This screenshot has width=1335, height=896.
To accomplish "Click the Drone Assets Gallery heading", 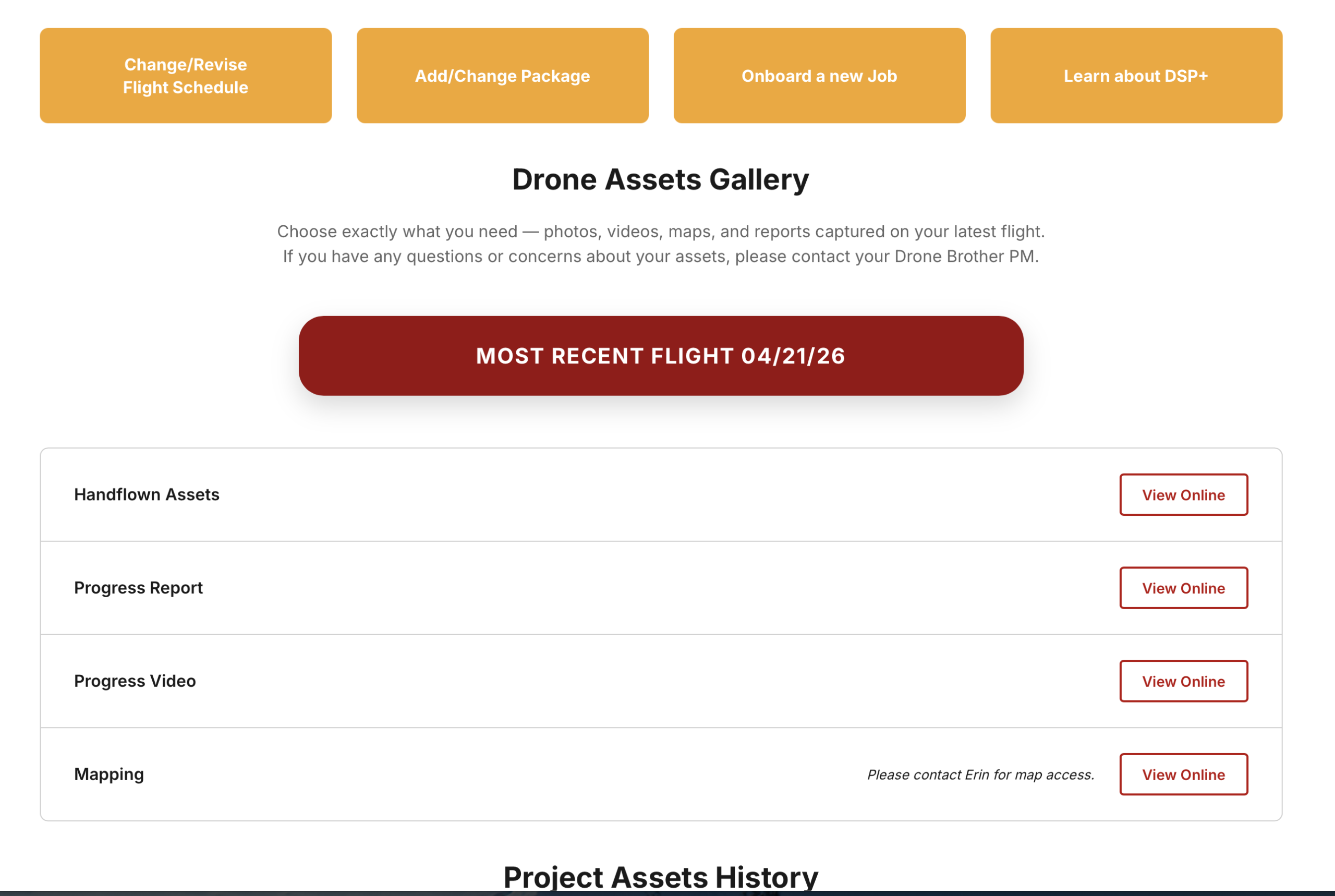I will coord(660,179).
